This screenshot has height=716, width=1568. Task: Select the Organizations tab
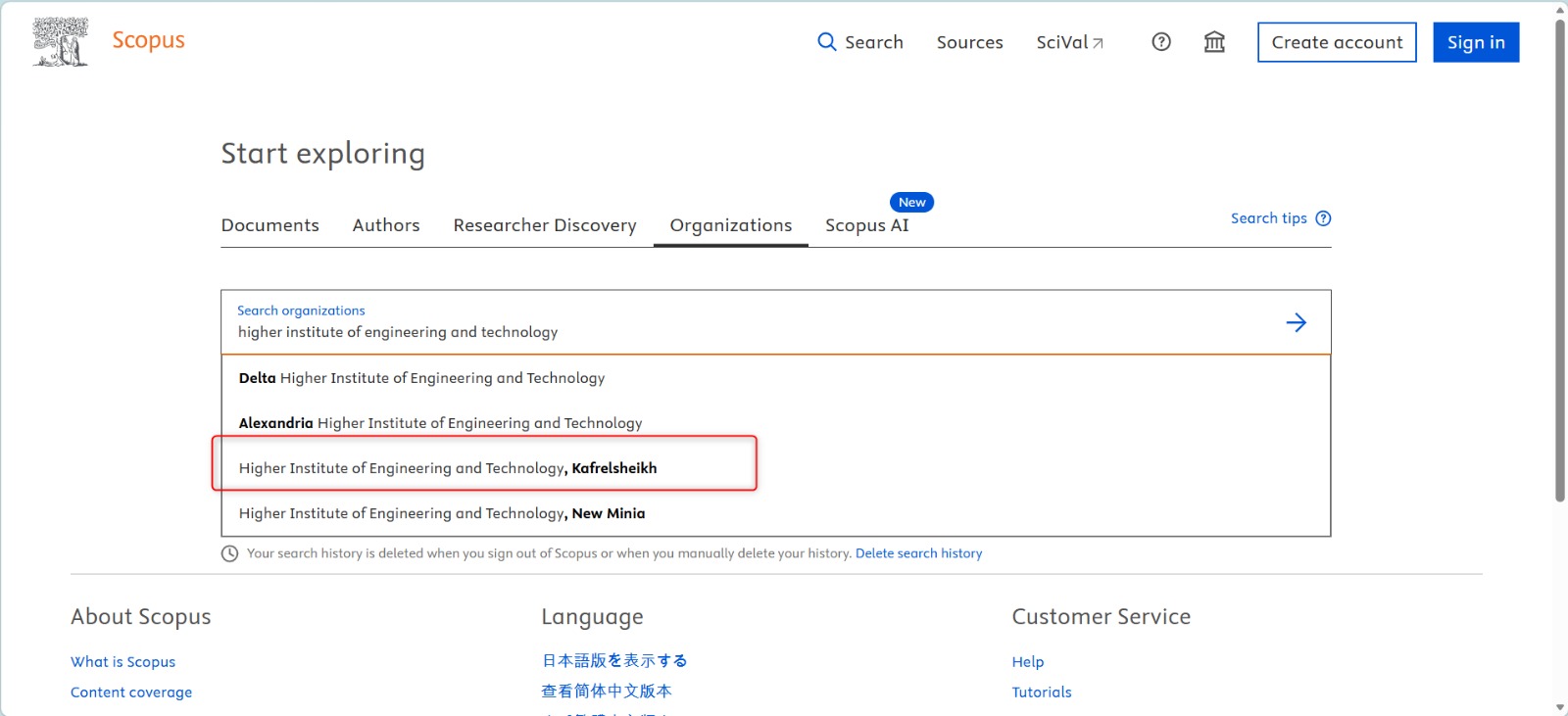click(x=731, y=225)
